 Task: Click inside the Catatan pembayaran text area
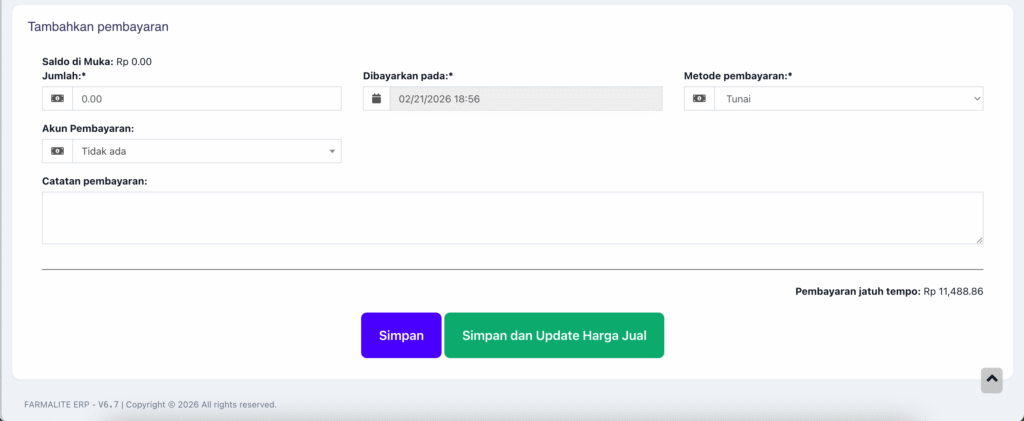pos(512,218)
